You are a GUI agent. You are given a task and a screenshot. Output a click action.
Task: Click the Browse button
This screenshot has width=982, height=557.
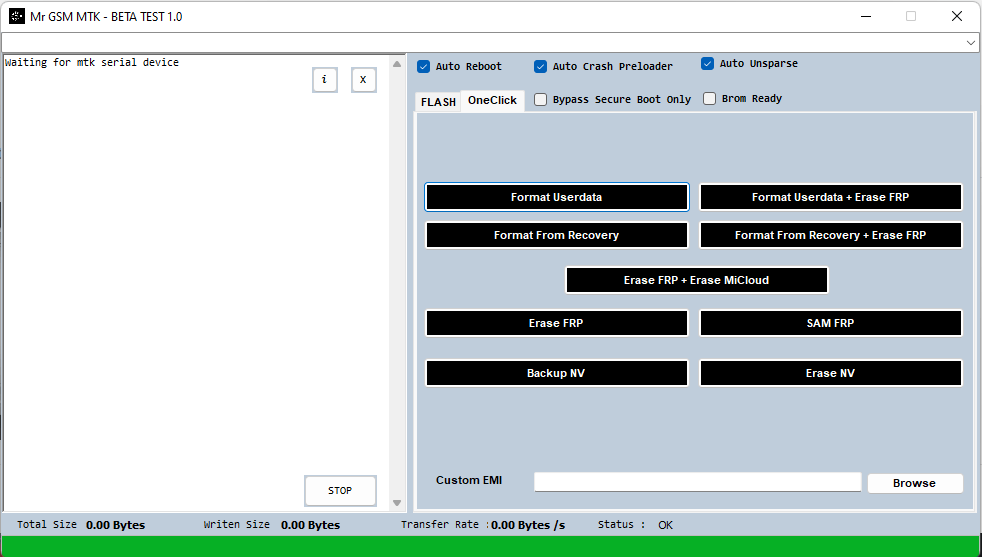click(914, 483)
